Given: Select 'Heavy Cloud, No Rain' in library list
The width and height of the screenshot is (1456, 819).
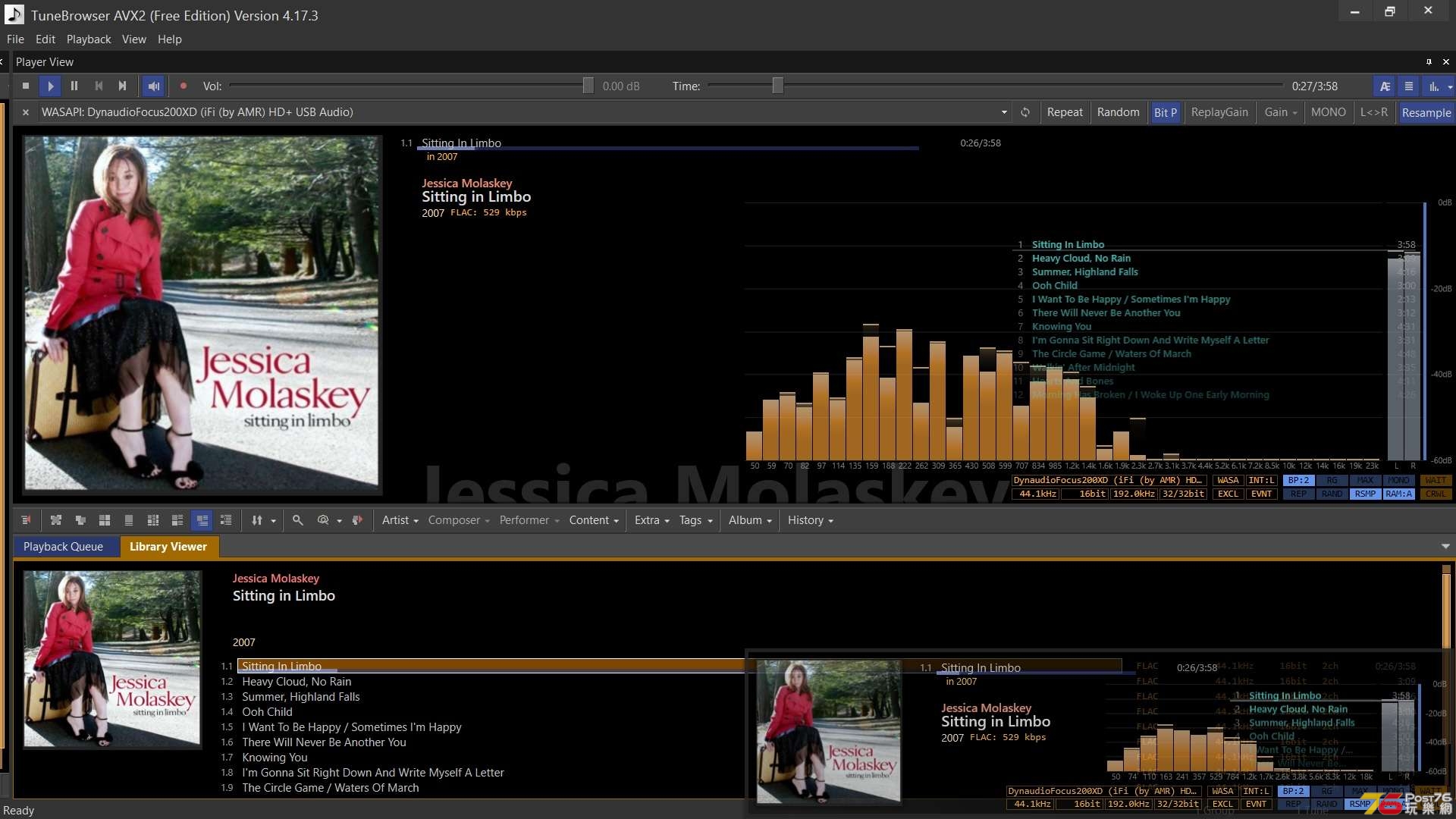Looking at the screenshot, I should coord(297,682).
